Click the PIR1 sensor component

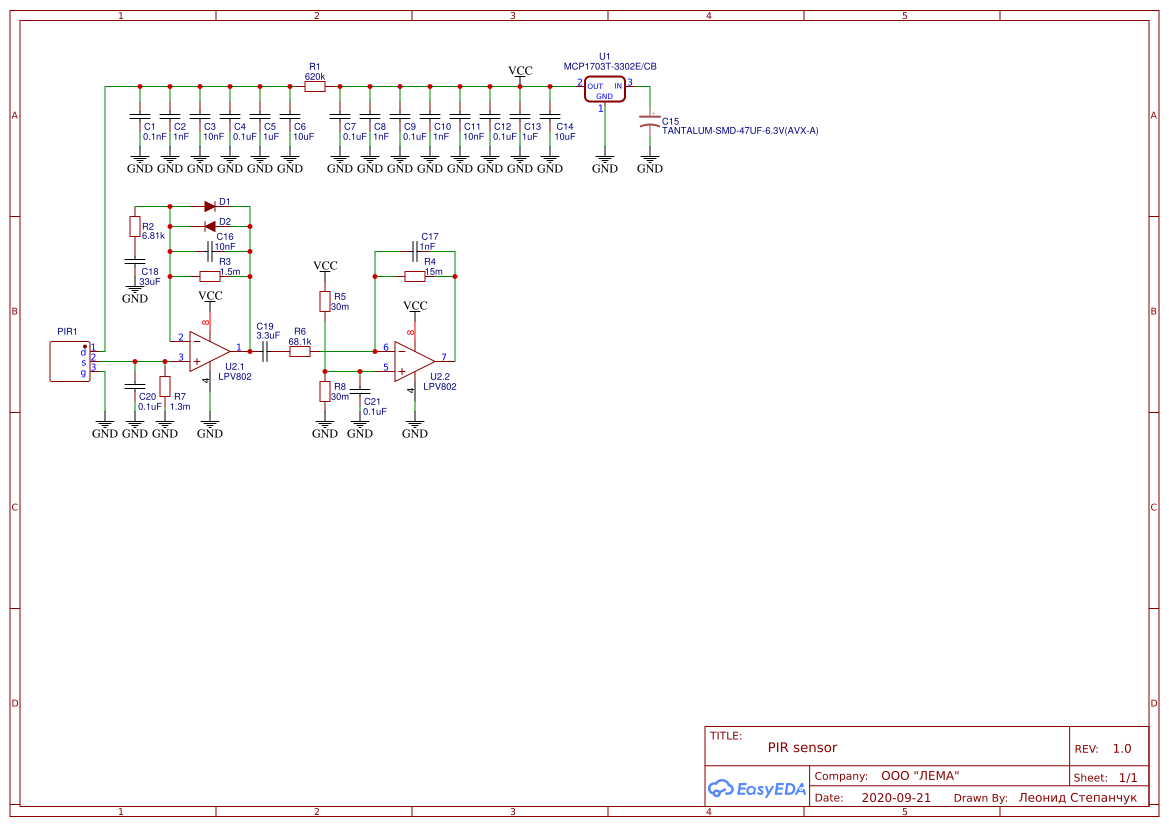[x=70, y=362]
